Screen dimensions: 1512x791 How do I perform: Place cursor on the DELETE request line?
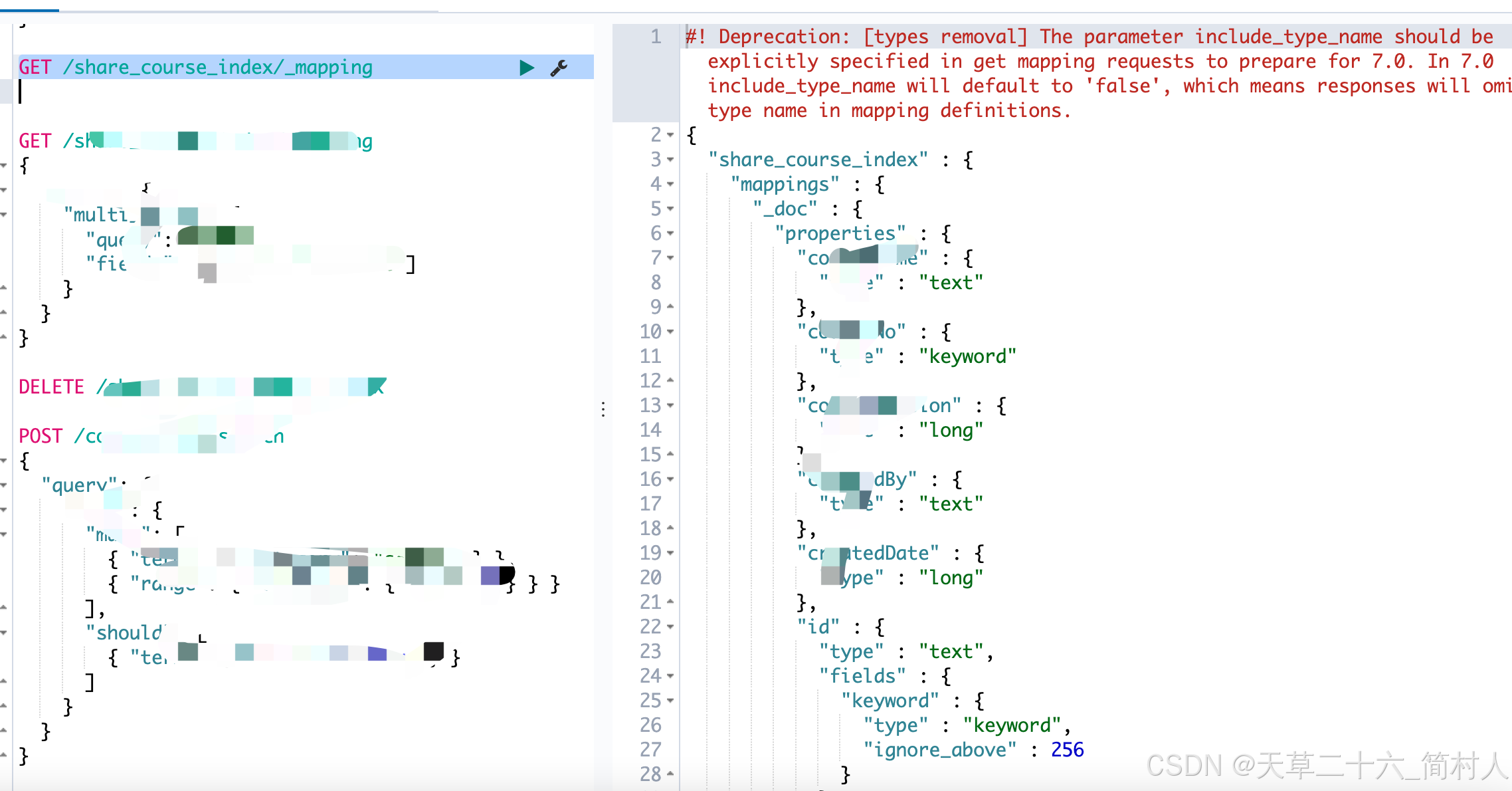[199, 386]
